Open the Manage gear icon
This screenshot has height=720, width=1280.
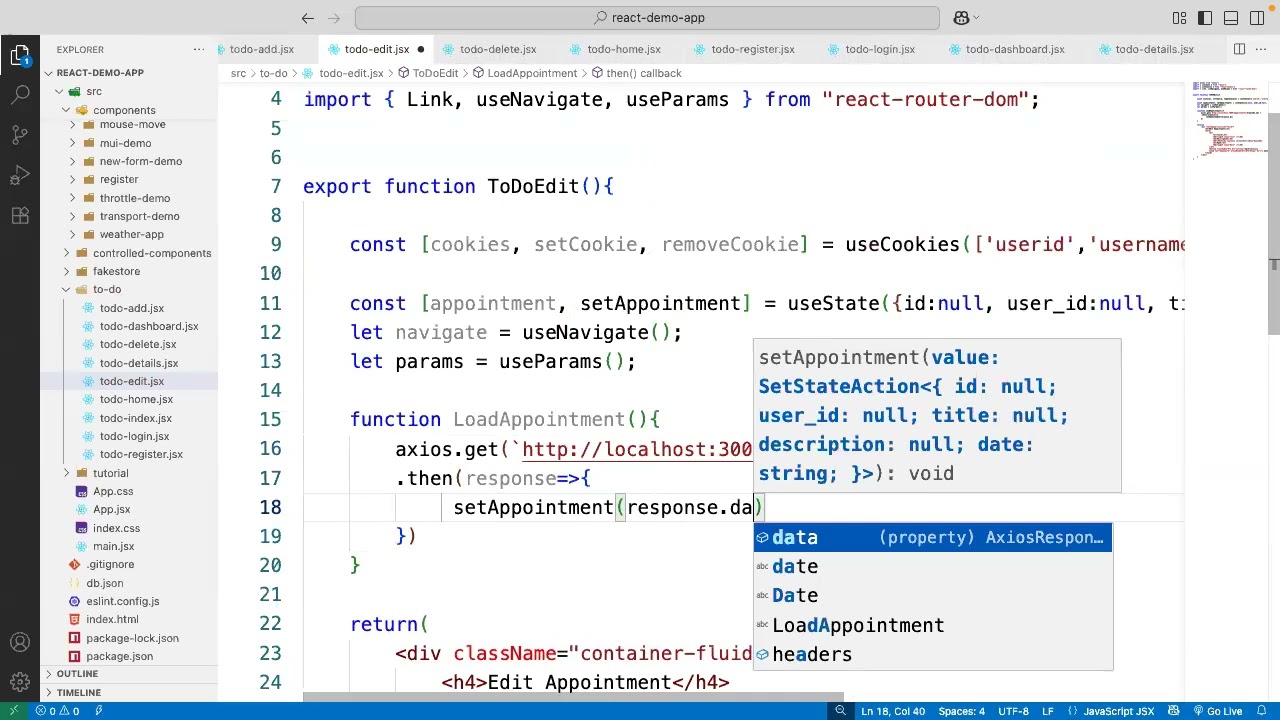[x=20, y=682]
